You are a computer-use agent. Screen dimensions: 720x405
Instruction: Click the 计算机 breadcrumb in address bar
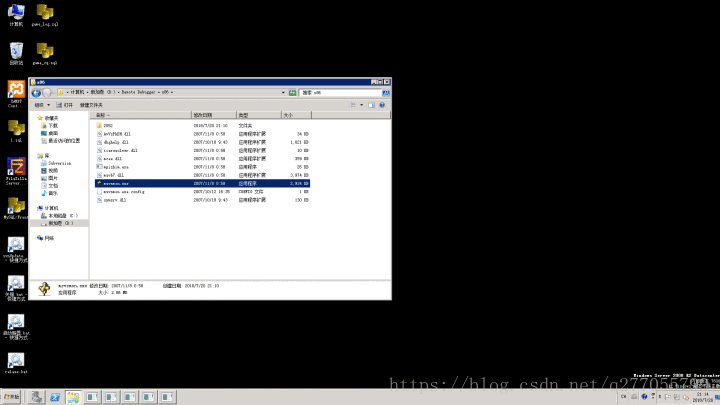click(77, 92)
